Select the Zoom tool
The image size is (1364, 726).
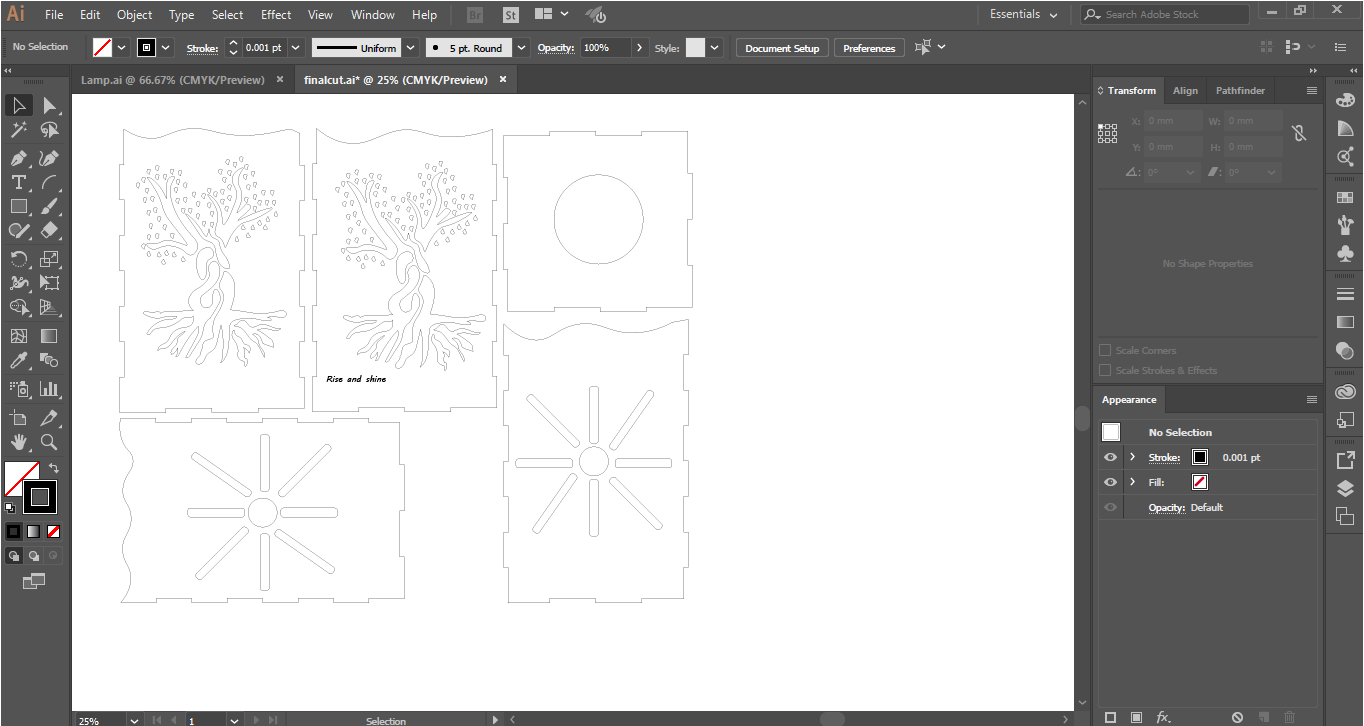tap(49, 441)
